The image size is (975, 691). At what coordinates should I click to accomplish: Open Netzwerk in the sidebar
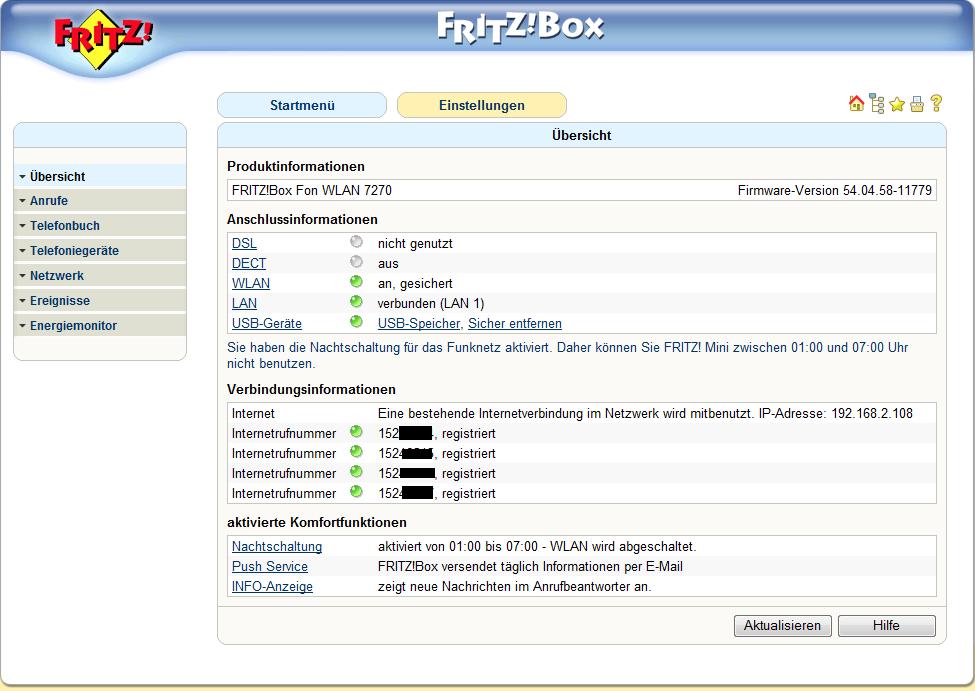pyautogui.click(x=100, y=276)
